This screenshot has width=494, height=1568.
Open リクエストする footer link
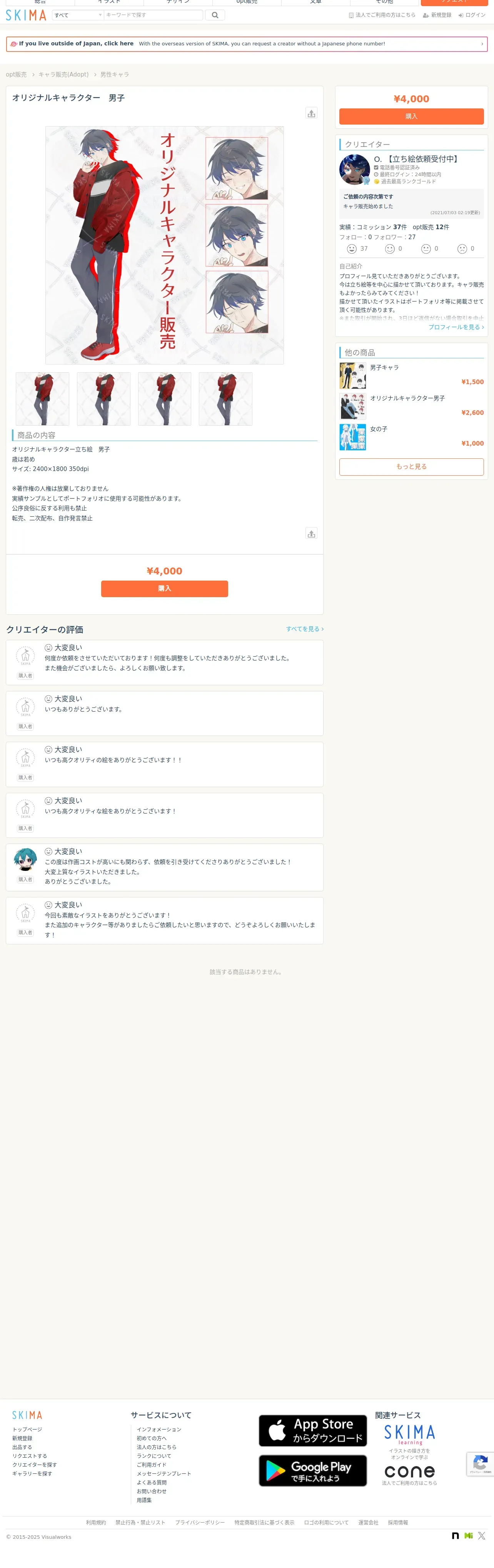29,1456
